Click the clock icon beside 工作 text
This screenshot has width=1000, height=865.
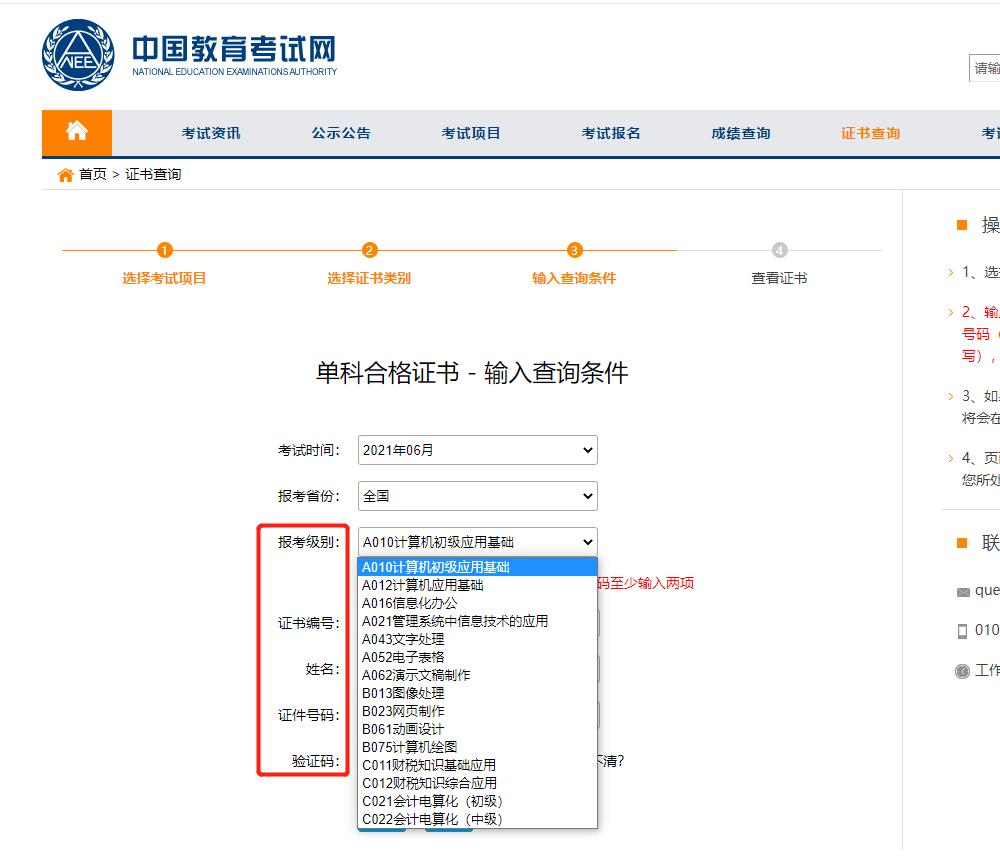963,672
